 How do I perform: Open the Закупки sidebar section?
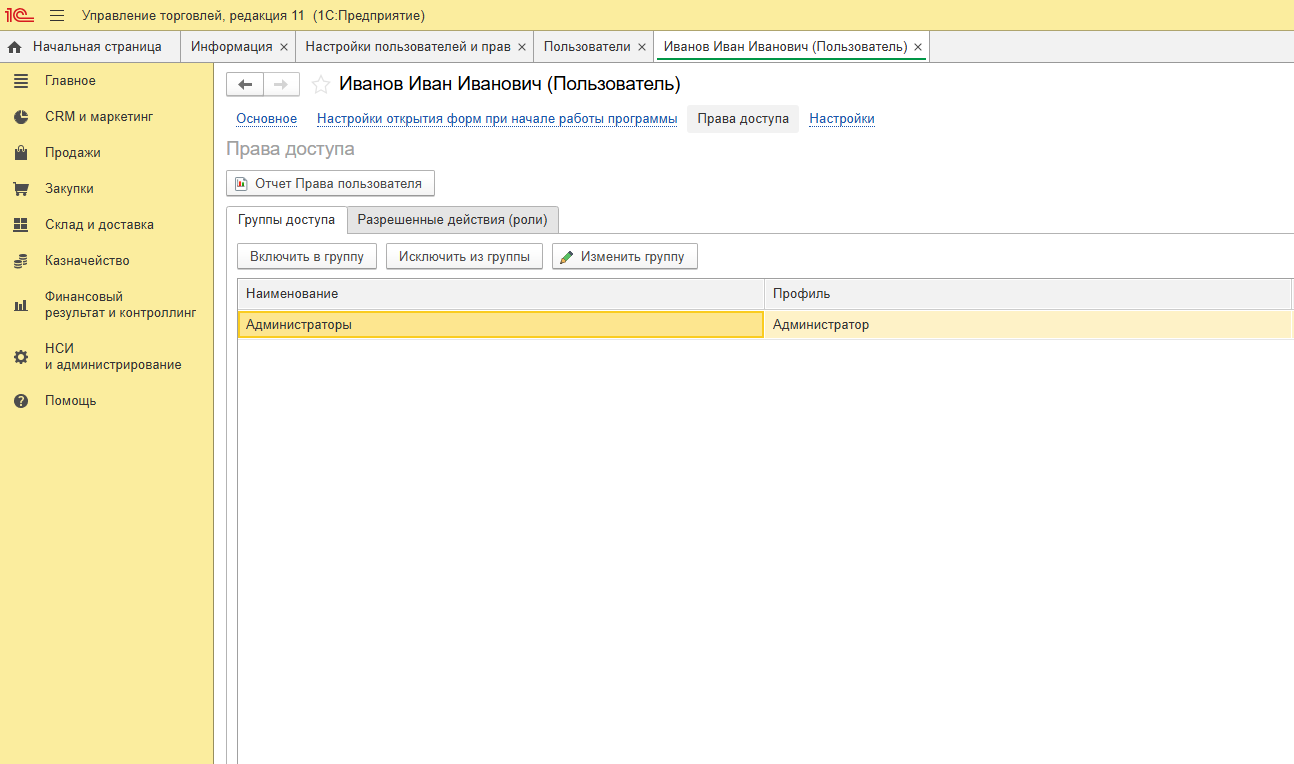pyautogui.click(x=69, y=189)
